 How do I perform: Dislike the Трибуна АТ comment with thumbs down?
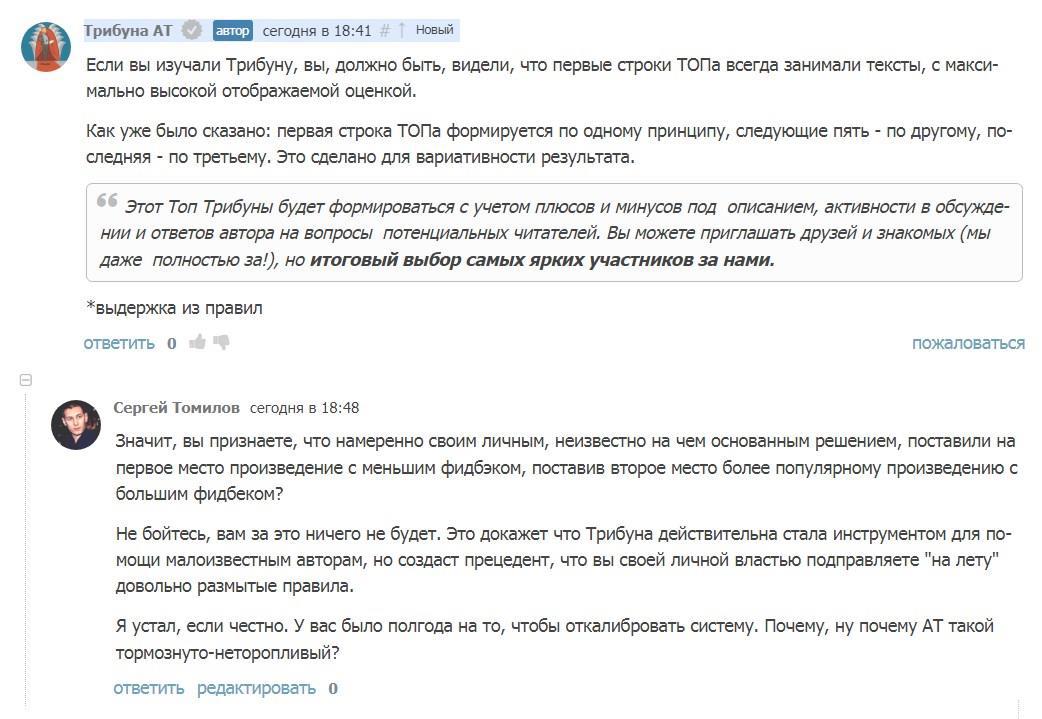tap(222, 343)
